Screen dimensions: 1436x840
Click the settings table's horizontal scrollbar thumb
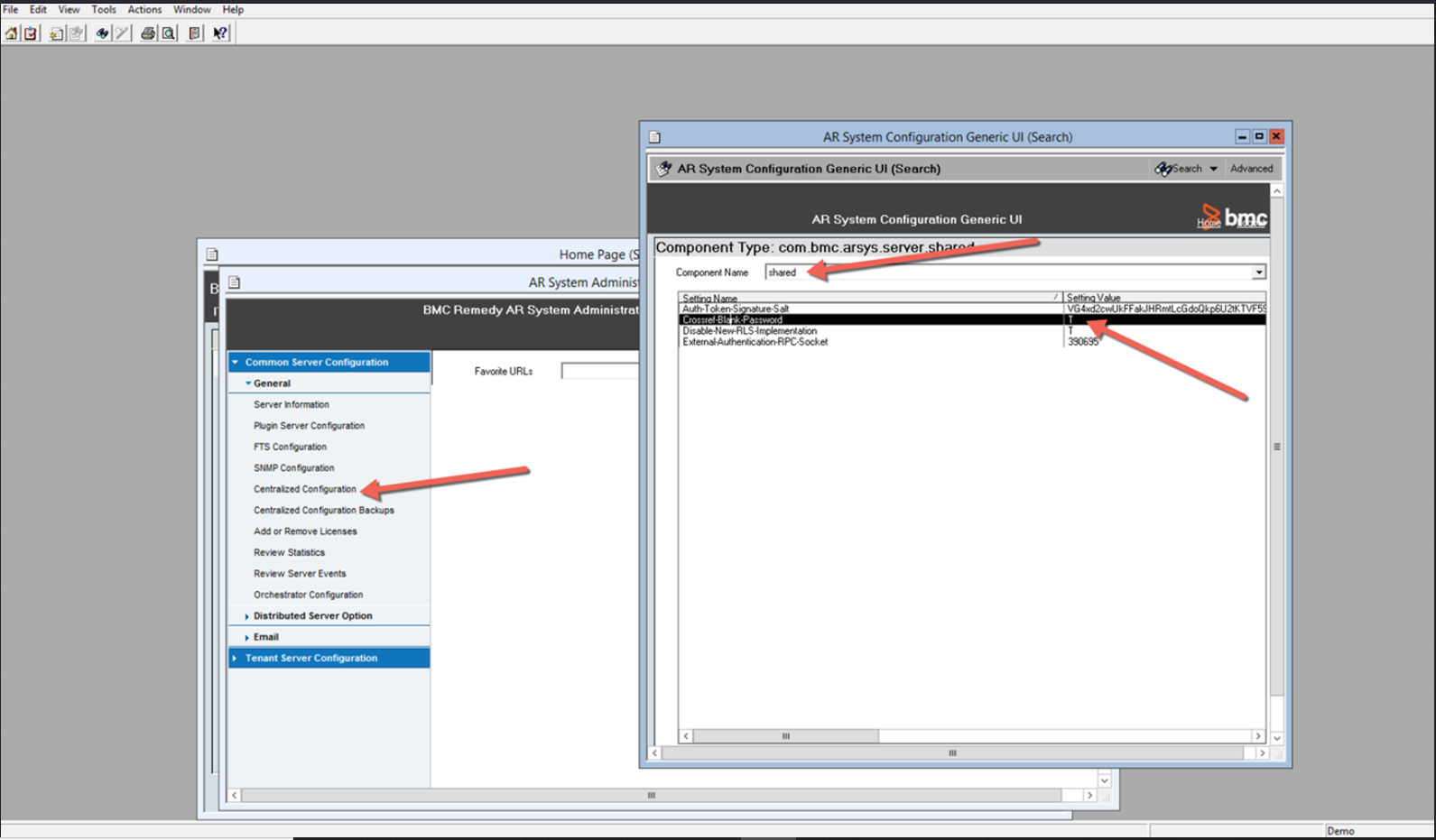coord(786,736)
